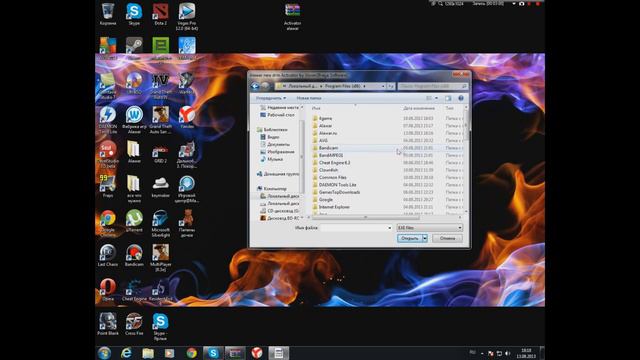
Task: Launch uTorrent from the desktop
Action: coord(134,221)
